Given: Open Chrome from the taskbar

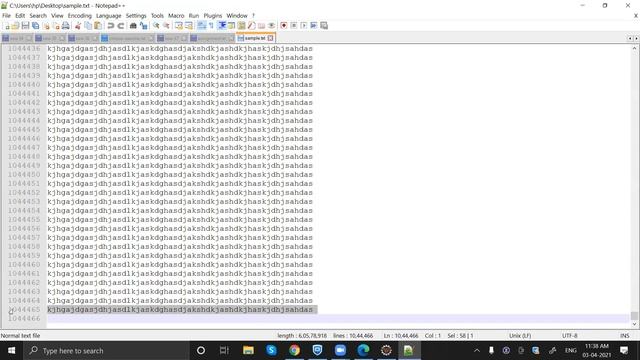Looking at the screenshot, I should click(294, 350).
